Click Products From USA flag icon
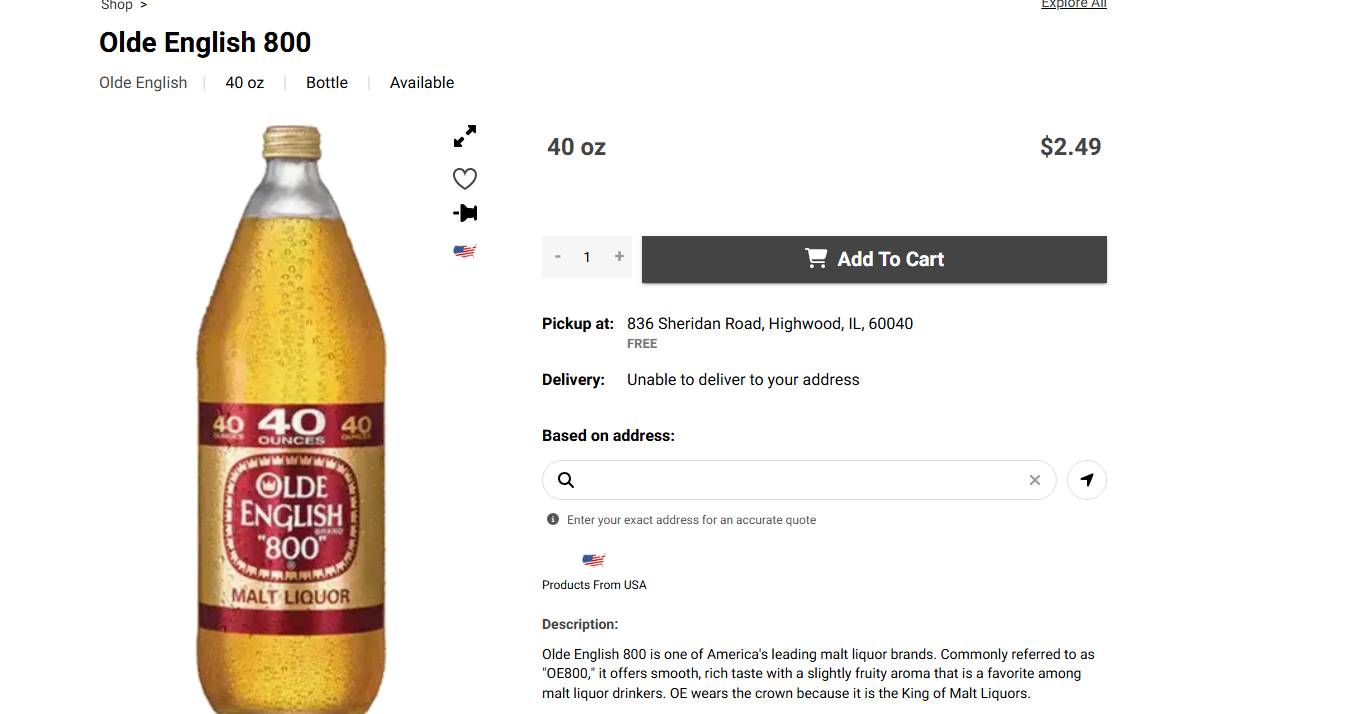The height and width of the screenshot is (714, 1350). [x=594, y=560]
